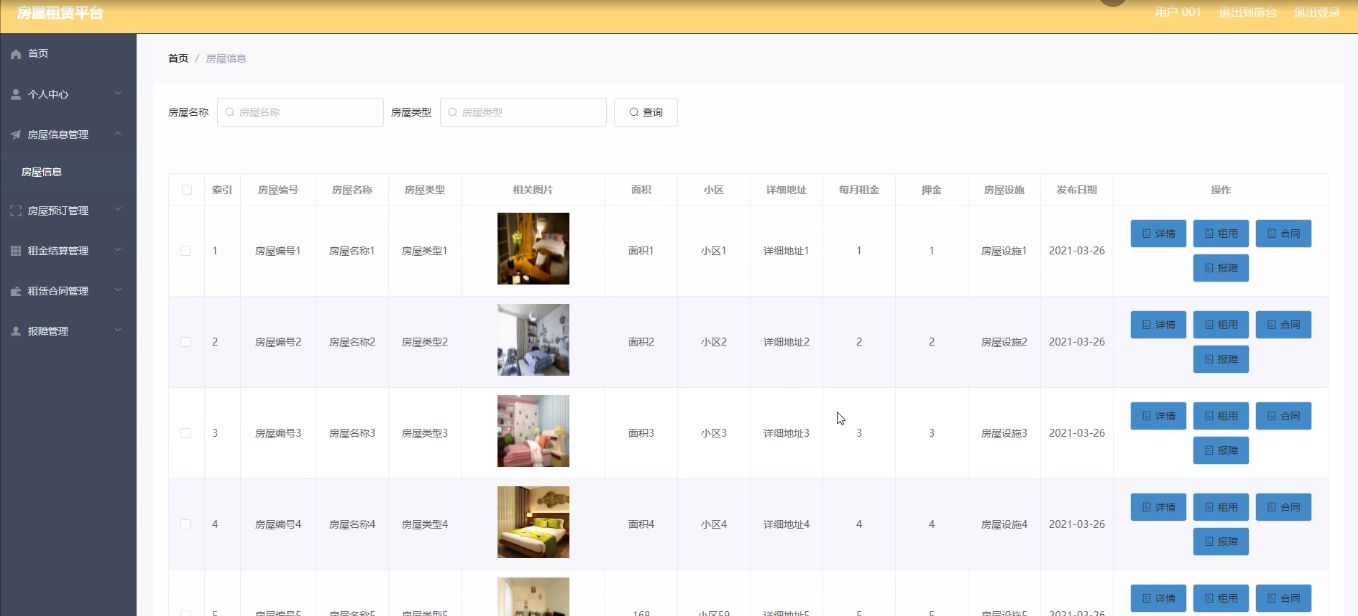Open room thumbnail image for 房屋名称2

(x=533, y=340)
